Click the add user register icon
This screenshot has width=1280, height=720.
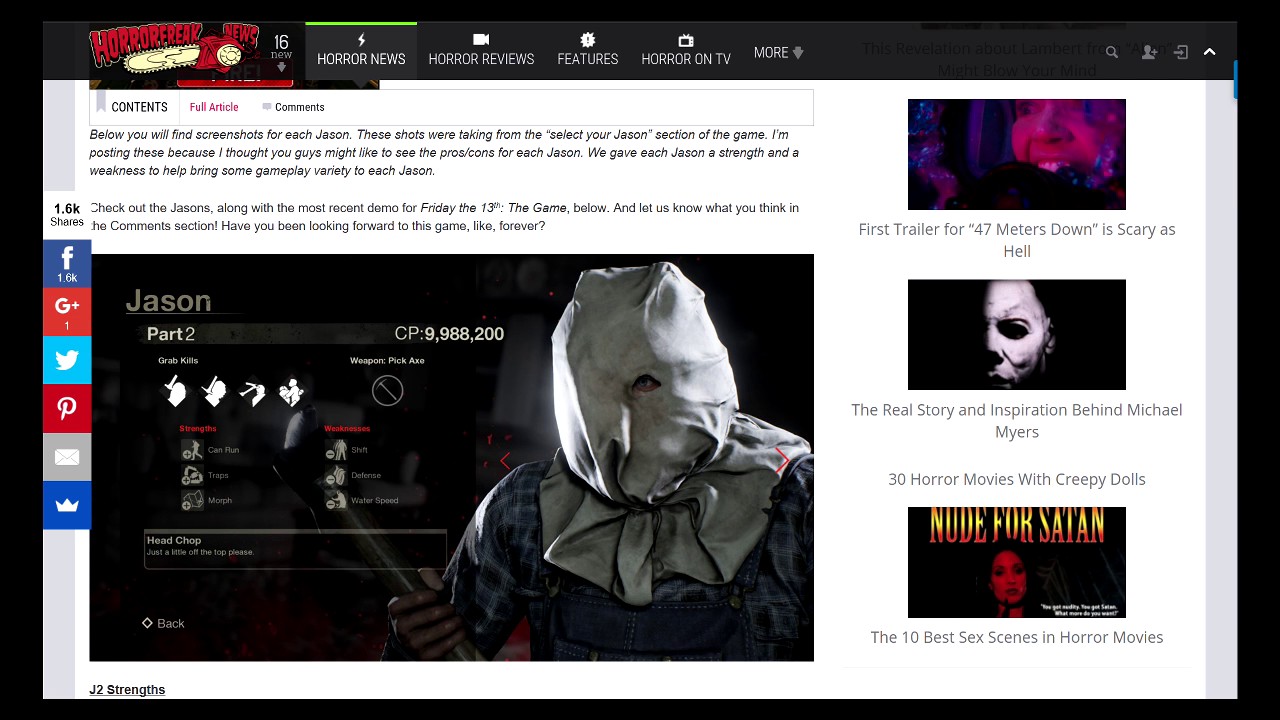click(x=1149, y=52)
